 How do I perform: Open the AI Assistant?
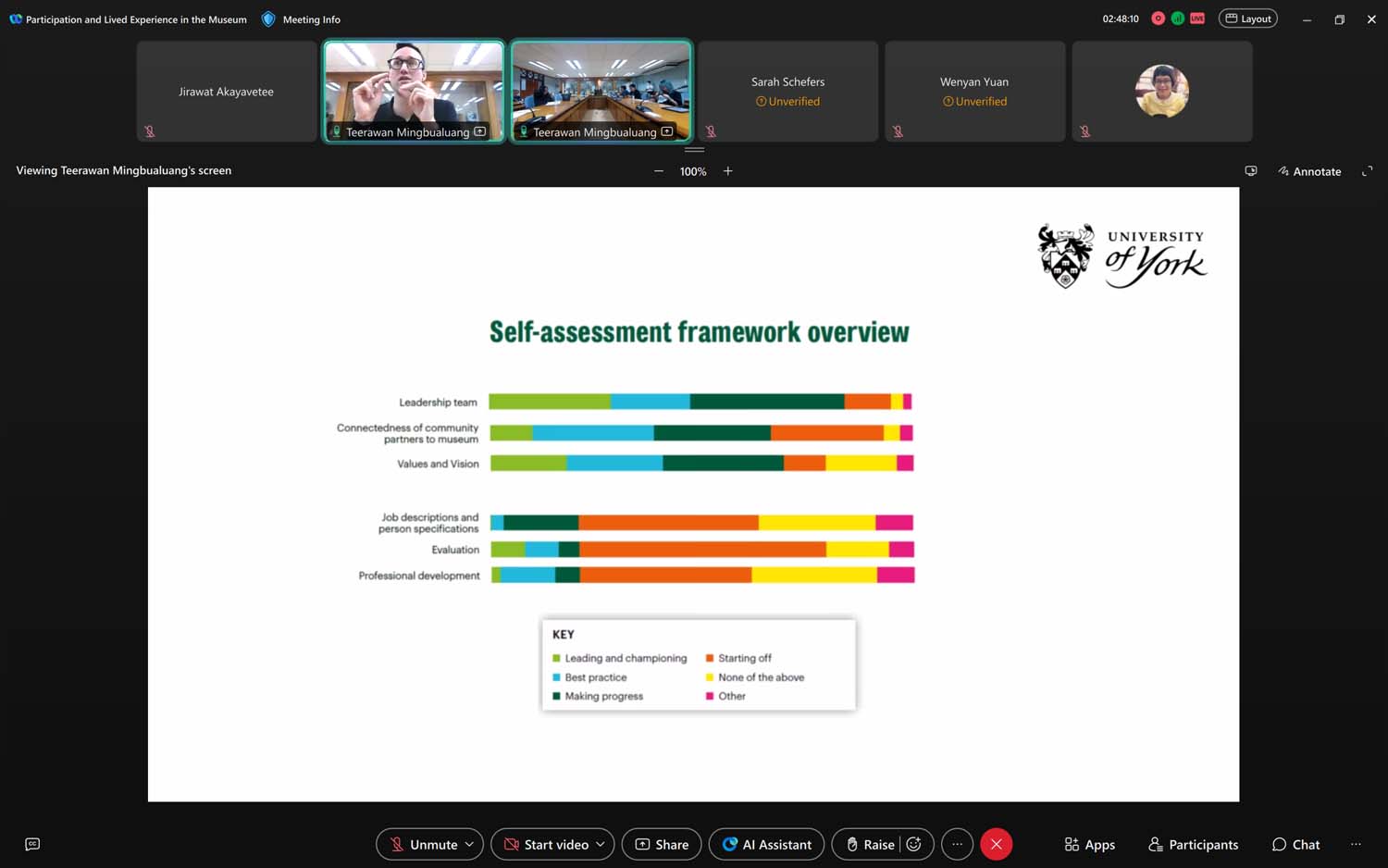point(766,844)
